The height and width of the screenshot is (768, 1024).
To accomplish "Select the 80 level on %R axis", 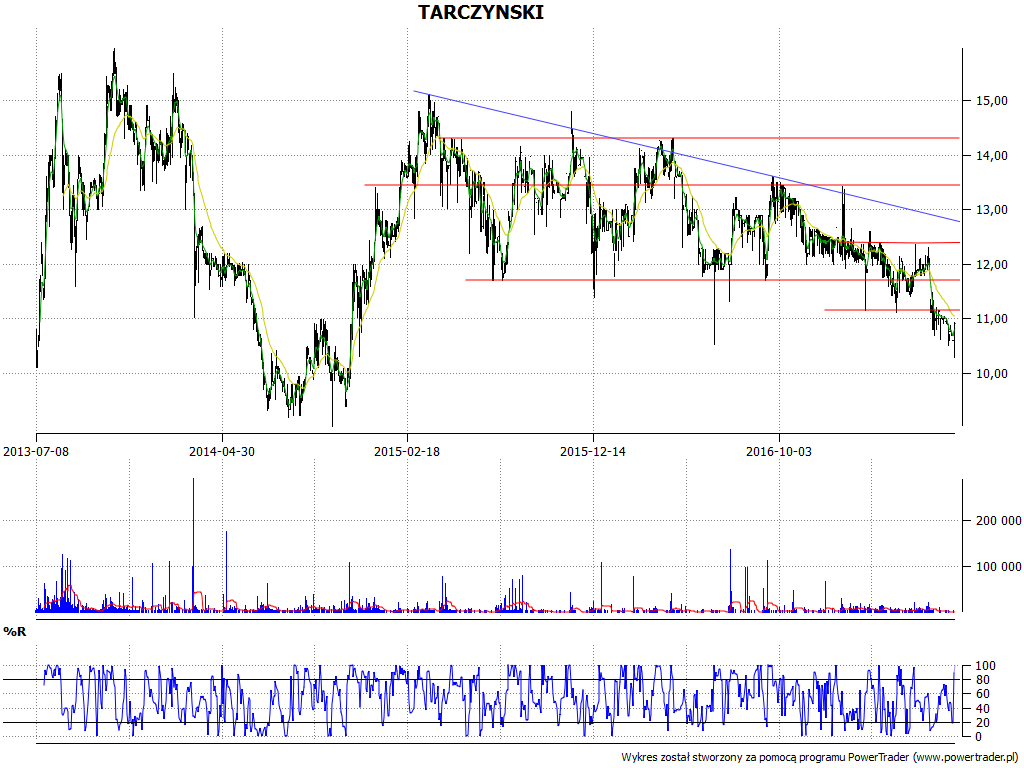I will [x=985, y=680].
